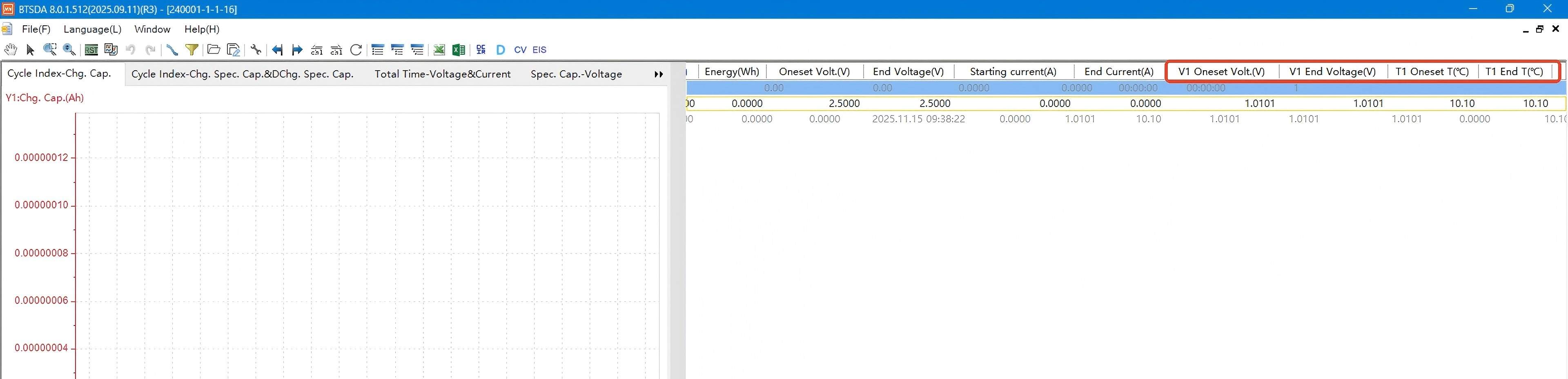
Task: Open the CV analysis tool
Action: coord(520,50)
